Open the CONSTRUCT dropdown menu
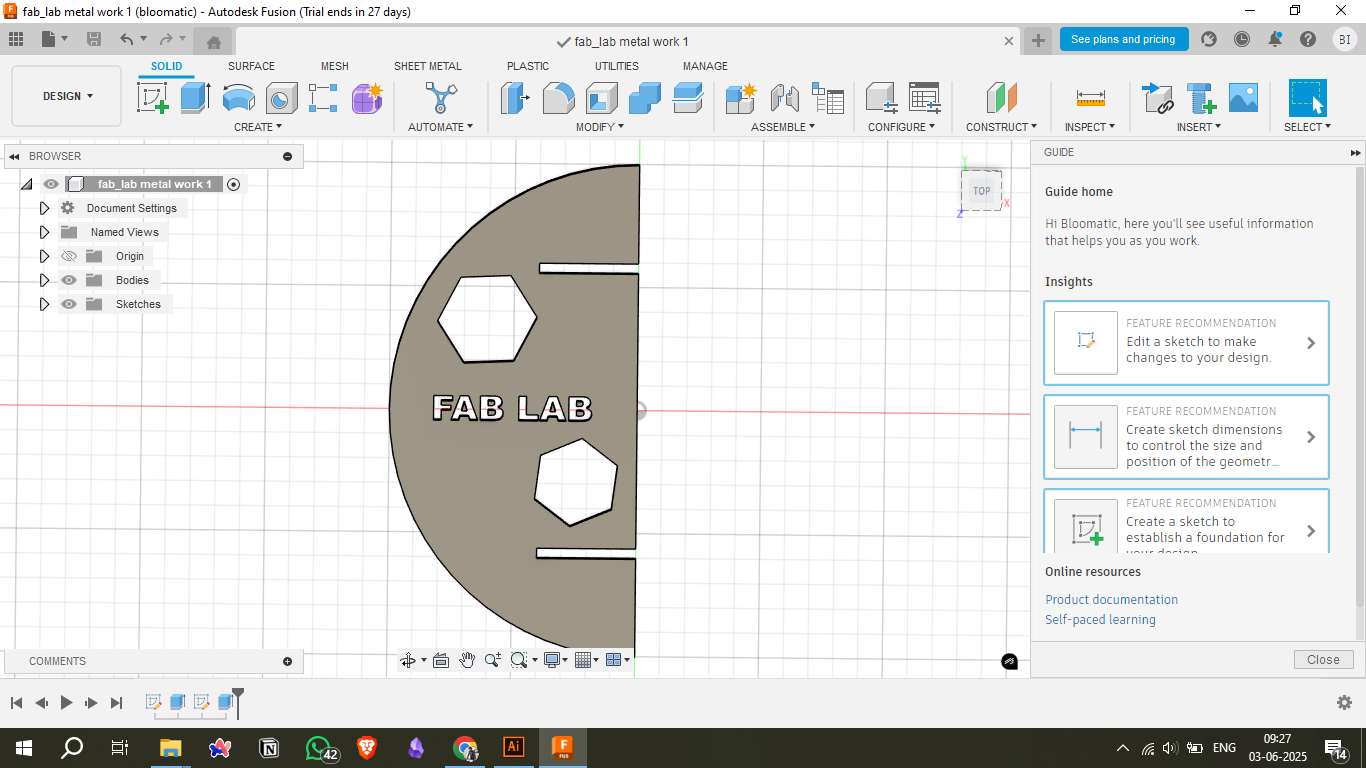 pos(1001,127)
